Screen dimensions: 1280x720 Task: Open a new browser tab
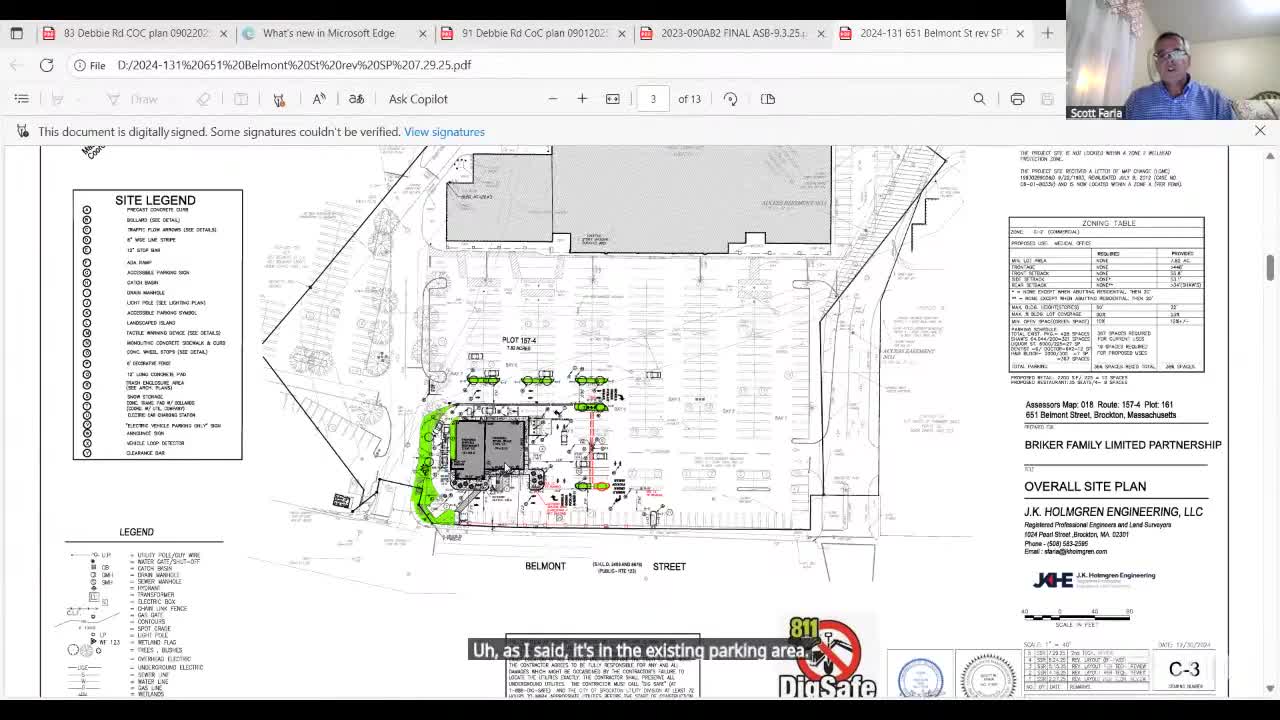tap(1047, 33)
